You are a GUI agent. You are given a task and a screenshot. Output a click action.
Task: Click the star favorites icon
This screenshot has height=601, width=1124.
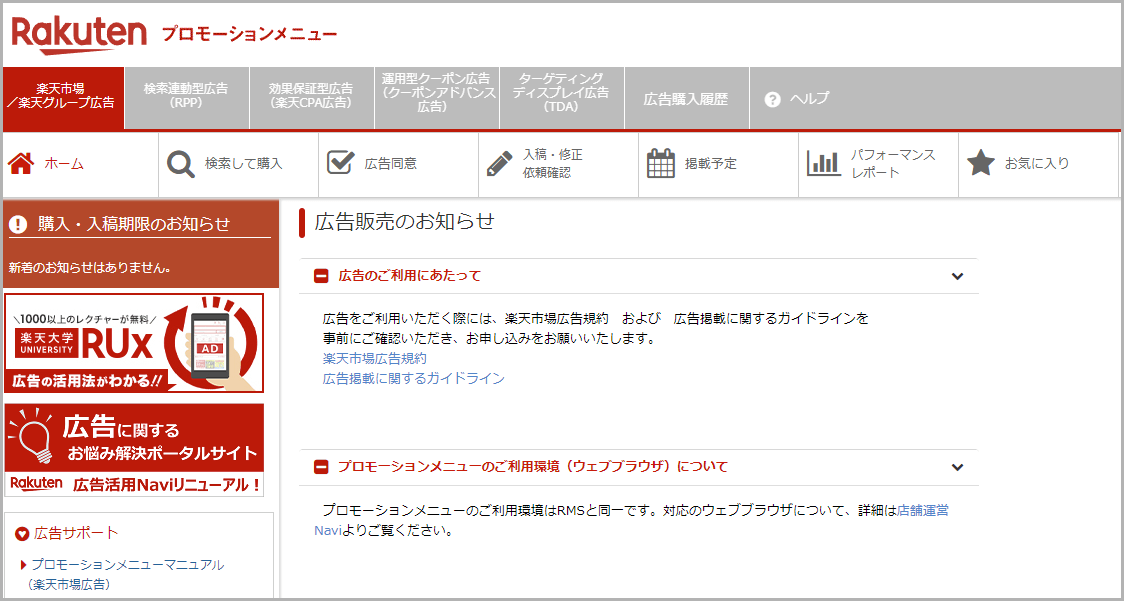[x=981, y=164]
